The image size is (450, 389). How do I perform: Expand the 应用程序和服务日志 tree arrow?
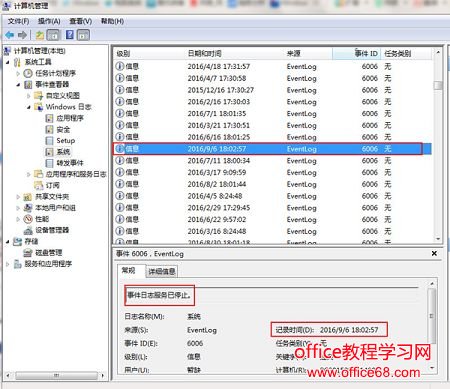(x=28, y=174)
